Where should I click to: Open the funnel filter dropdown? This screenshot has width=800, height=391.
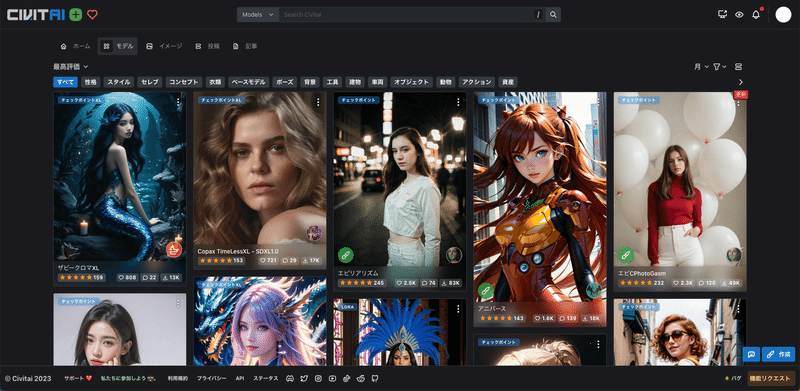tap(719, 66)
